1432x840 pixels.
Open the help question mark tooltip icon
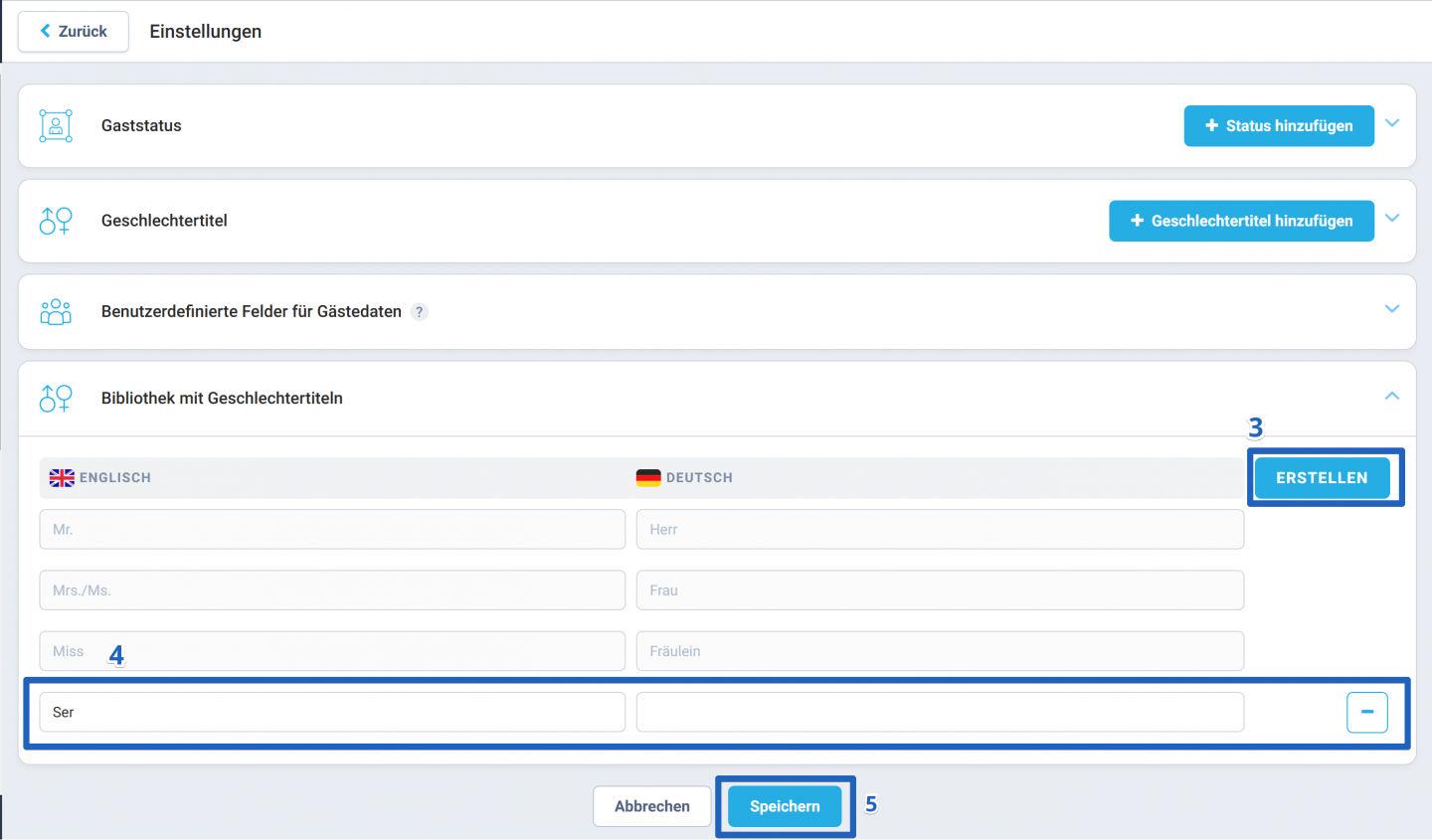tap(420, 312)
